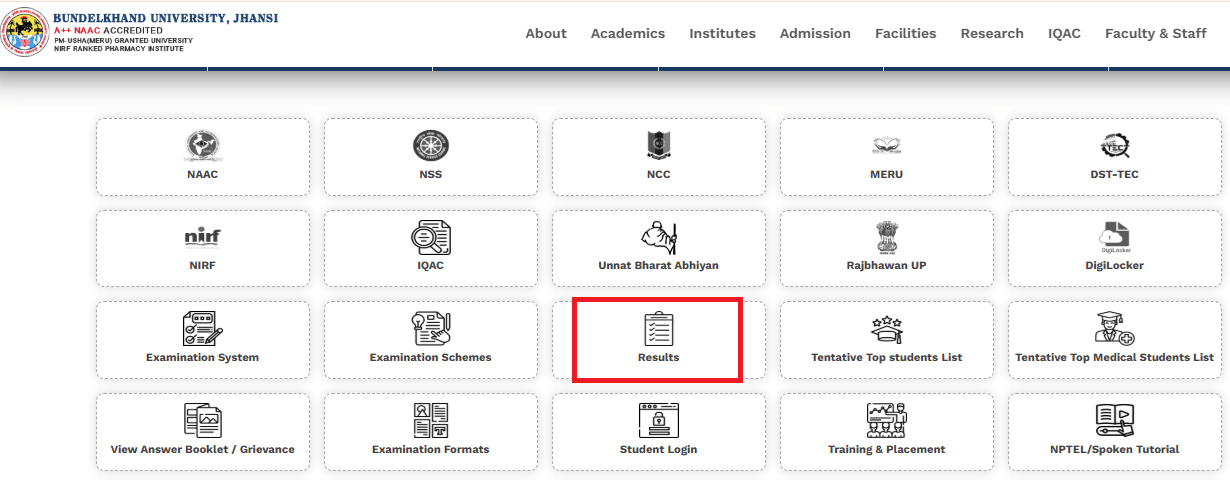
Task: Click the DST-TEC label link
Action: 1115,174
